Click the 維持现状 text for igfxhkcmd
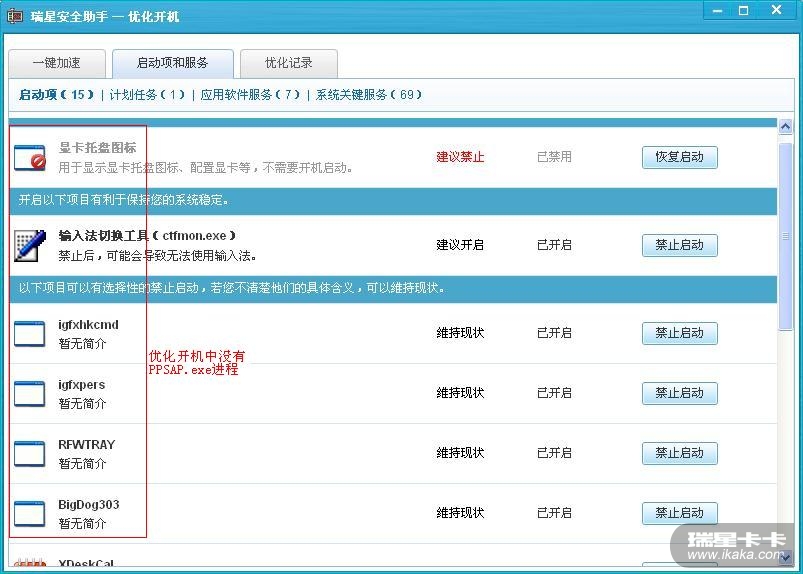Image resolution: width=803 pixels, height=574 pixels. pyautogui.click(x=460, y=333)
